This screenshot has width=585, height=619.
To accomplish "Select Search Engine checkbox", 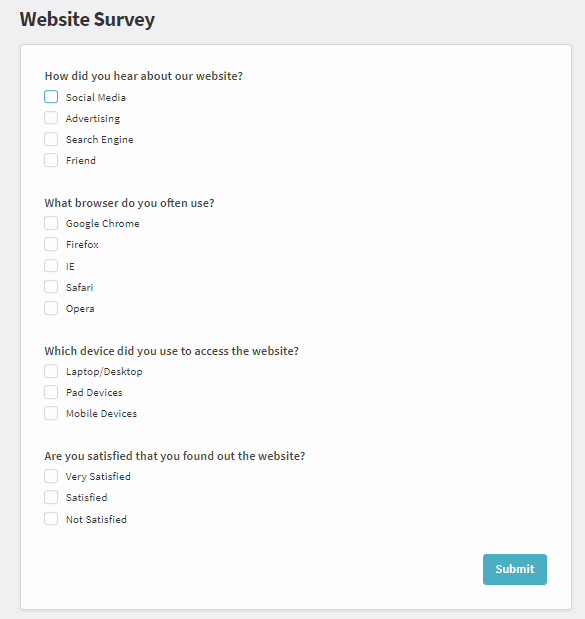I will tap(51, 139).
